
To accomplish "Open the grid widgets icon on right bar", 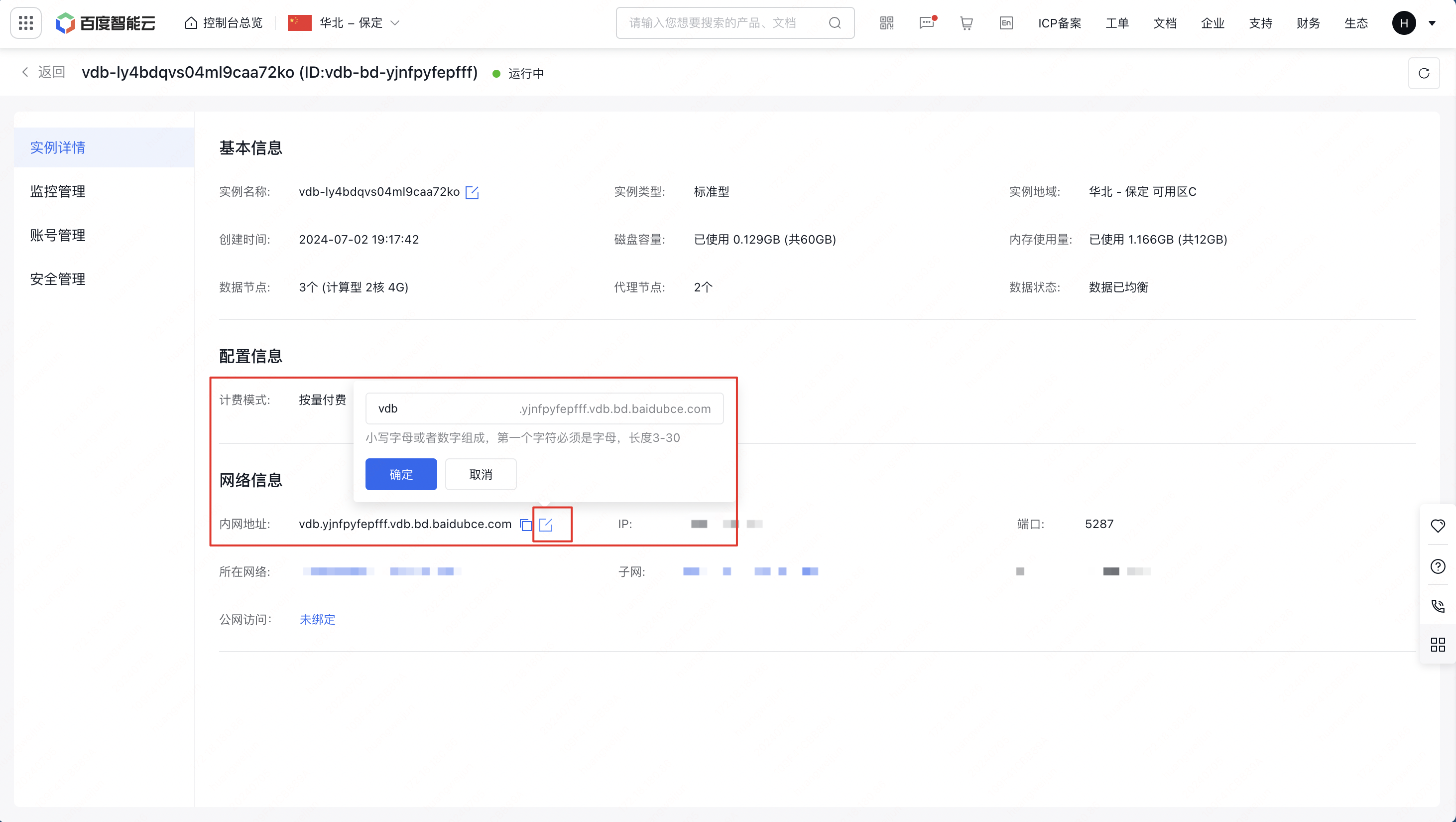I will click(1438, 645).
